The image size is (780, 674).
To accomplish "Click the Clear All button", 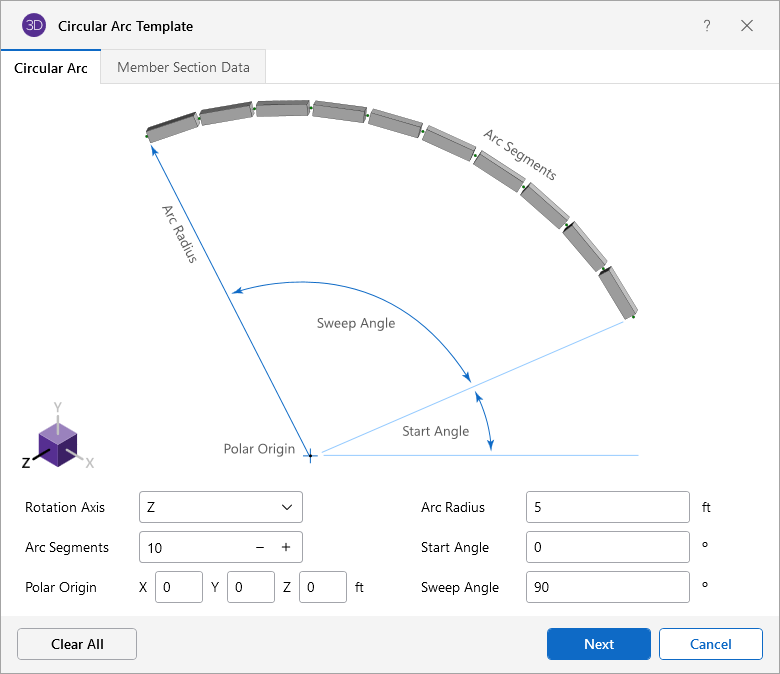I will click(77, 644).
